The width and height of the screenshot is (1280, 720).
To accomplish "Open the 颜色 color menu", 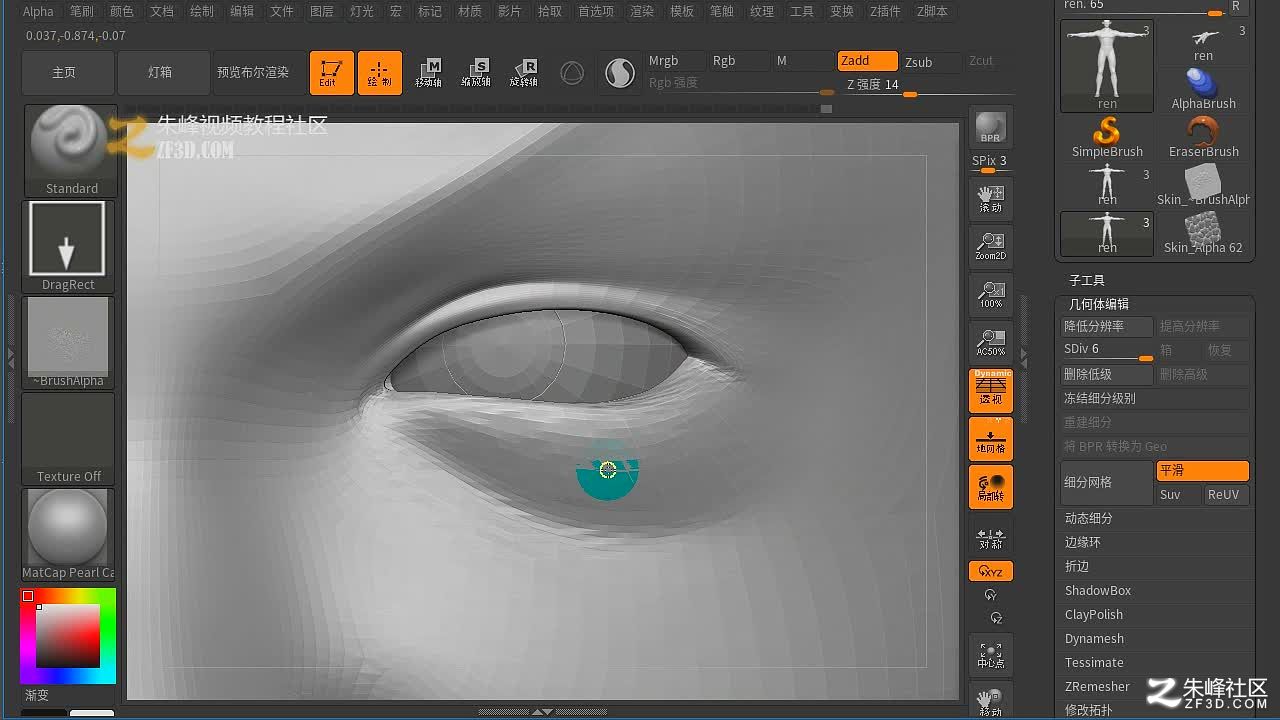I will click(122, 11).
